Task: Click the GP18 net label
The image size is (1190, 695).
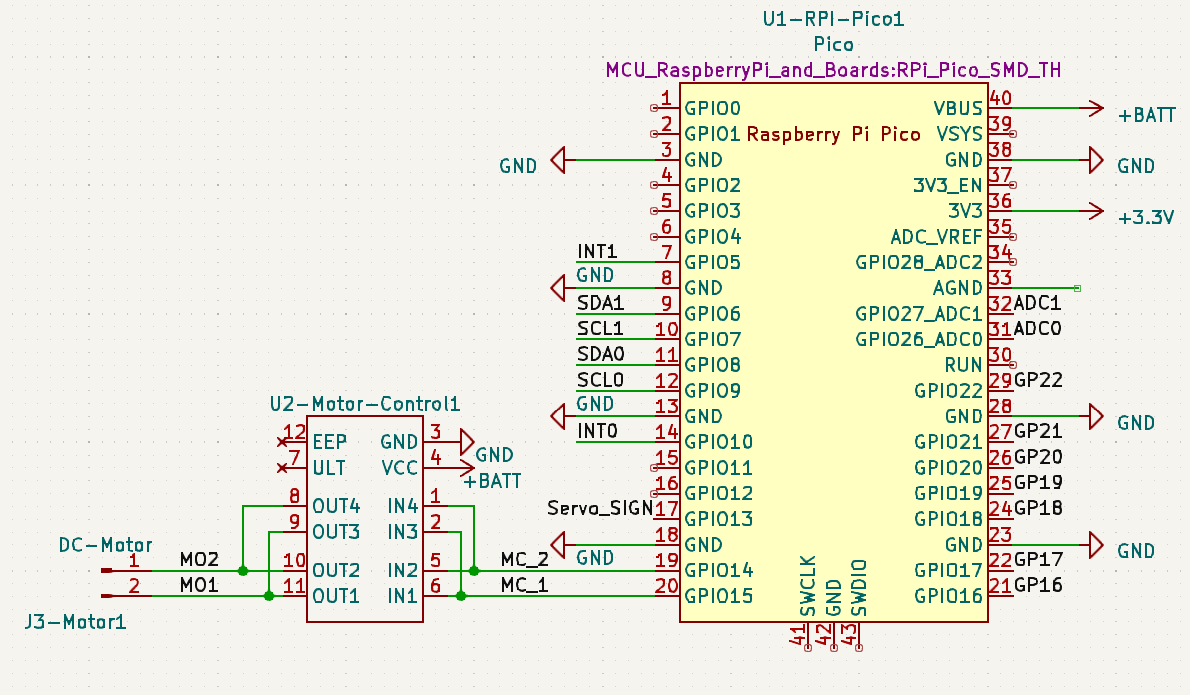Action: coord(1038,508)
